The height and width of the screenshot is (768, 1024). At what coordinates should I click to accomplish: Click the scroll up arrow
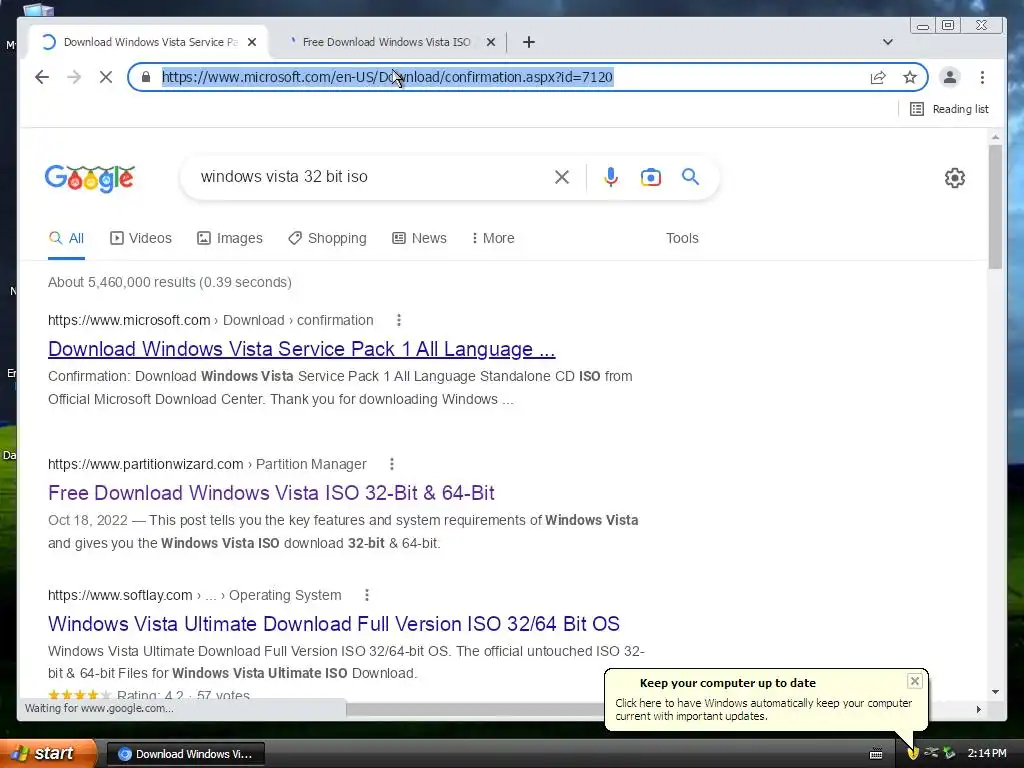[x=995, y=137]
